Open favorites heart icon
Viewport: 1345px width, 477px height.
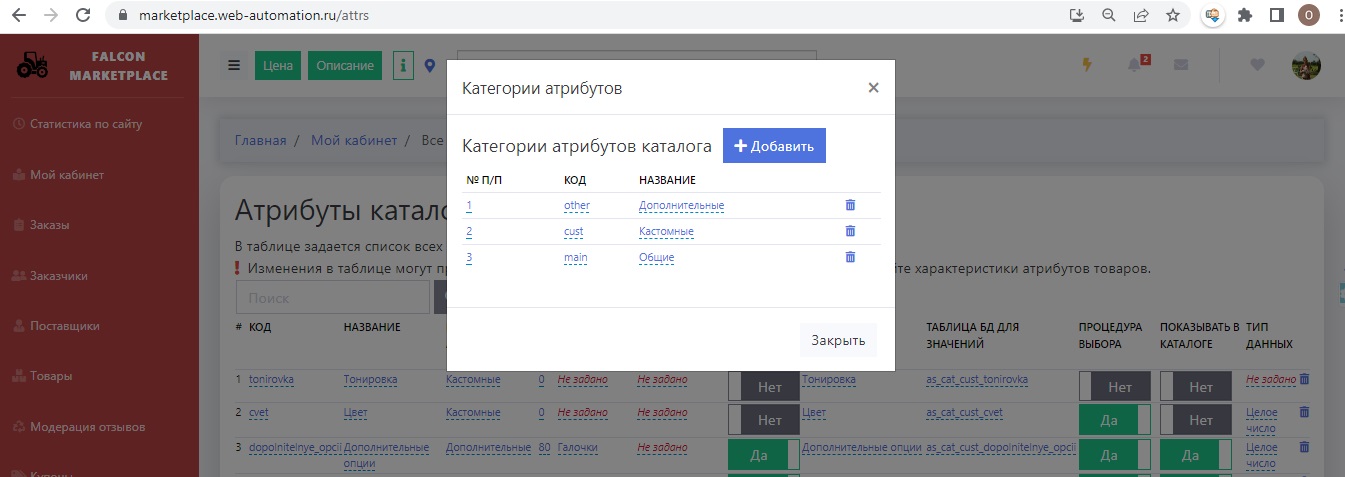[1258, 65]
